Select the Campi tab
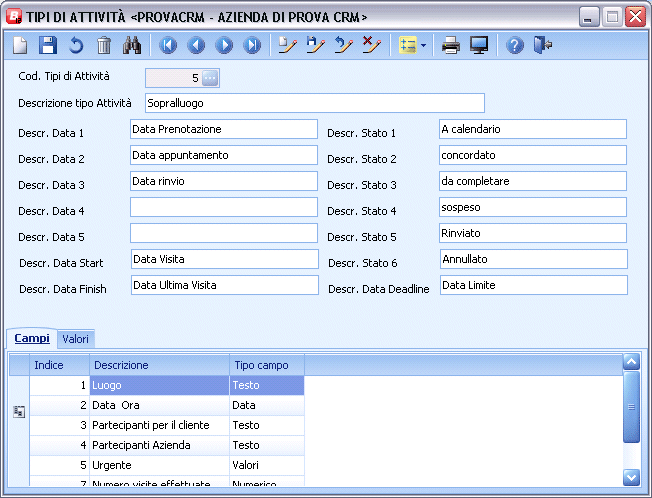 click(x=32, y=339)
